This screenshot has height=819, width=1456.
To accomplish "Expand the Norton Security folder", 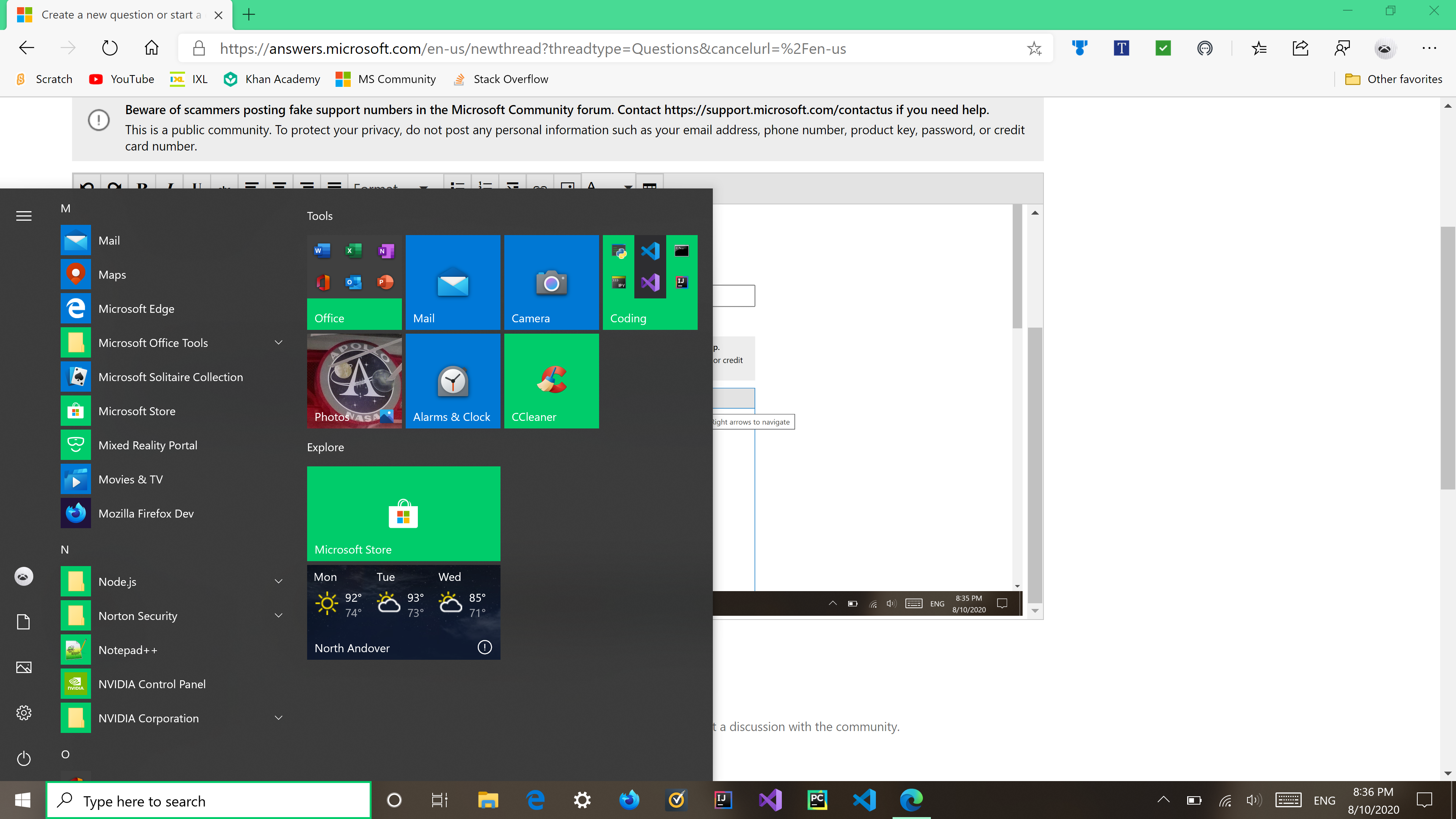I will (x=173, y=615).
